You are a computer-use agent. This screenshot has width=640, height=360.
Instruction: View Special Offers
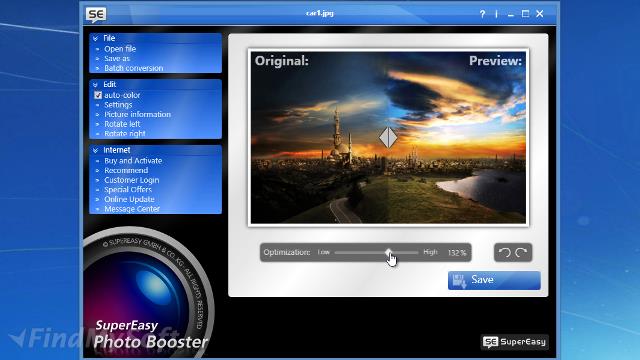coord(128,190)
